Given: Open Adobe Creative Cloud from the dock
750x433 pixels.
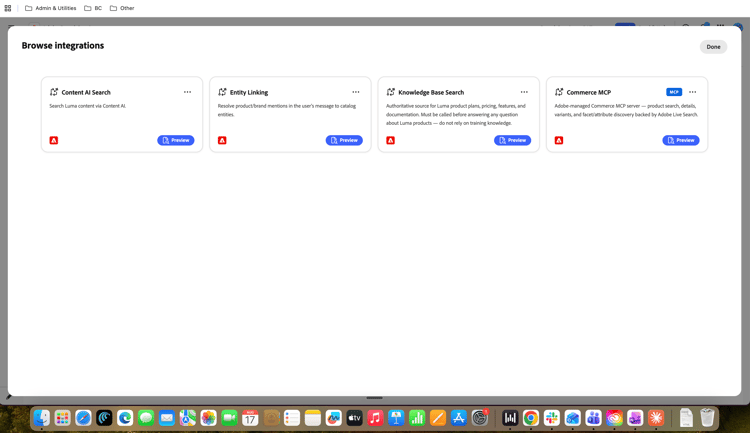Looking at the screenshot, I should pos(614,418).
